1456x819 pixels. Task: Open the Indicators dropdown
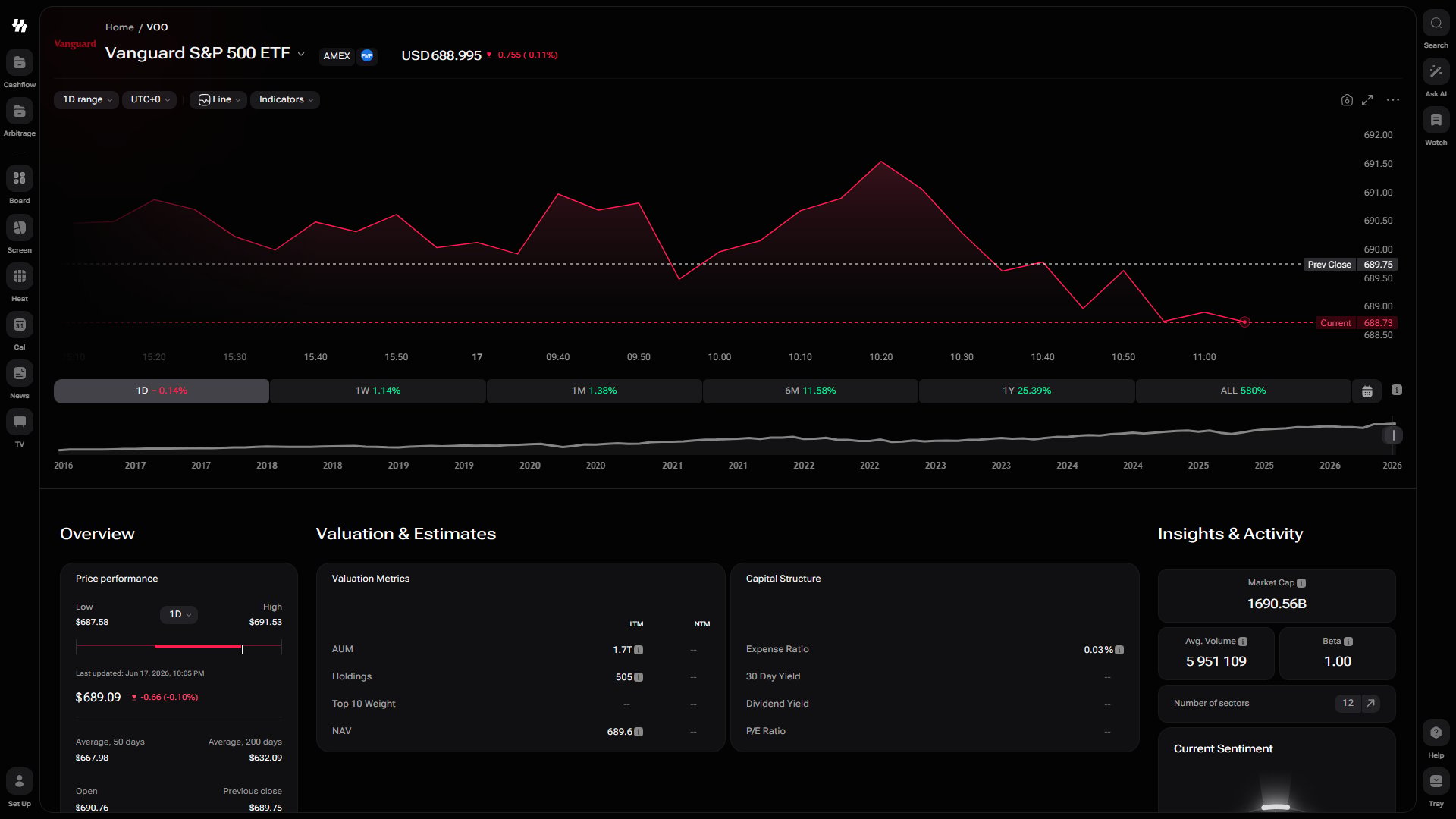click(x=285, y=99)
